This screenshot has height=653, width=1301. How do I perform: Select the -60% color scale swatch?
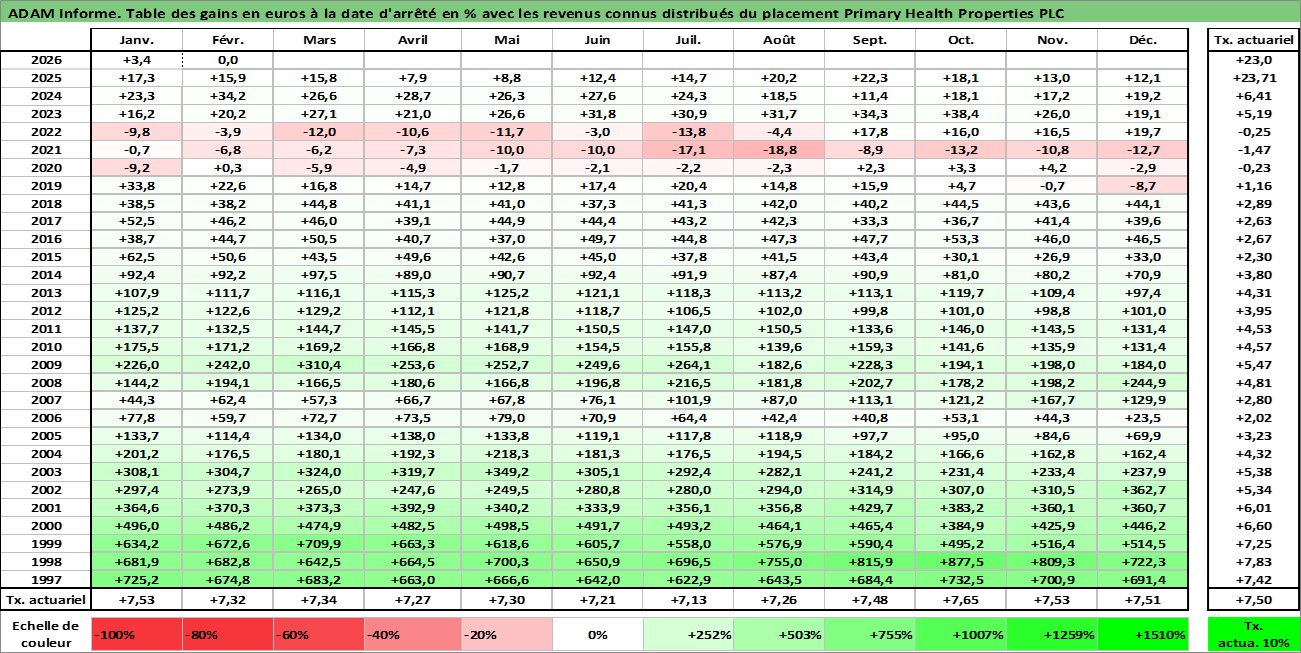(318, 633)
